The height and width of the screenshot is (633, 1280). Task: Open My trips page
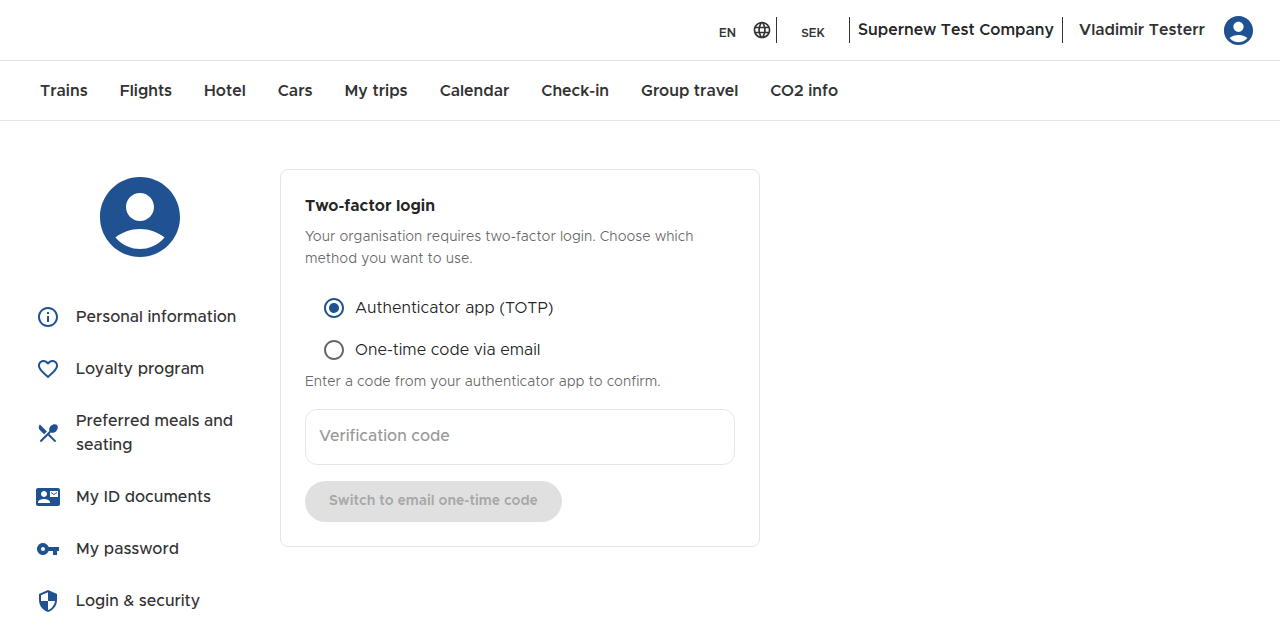click(x=376, y=91)
